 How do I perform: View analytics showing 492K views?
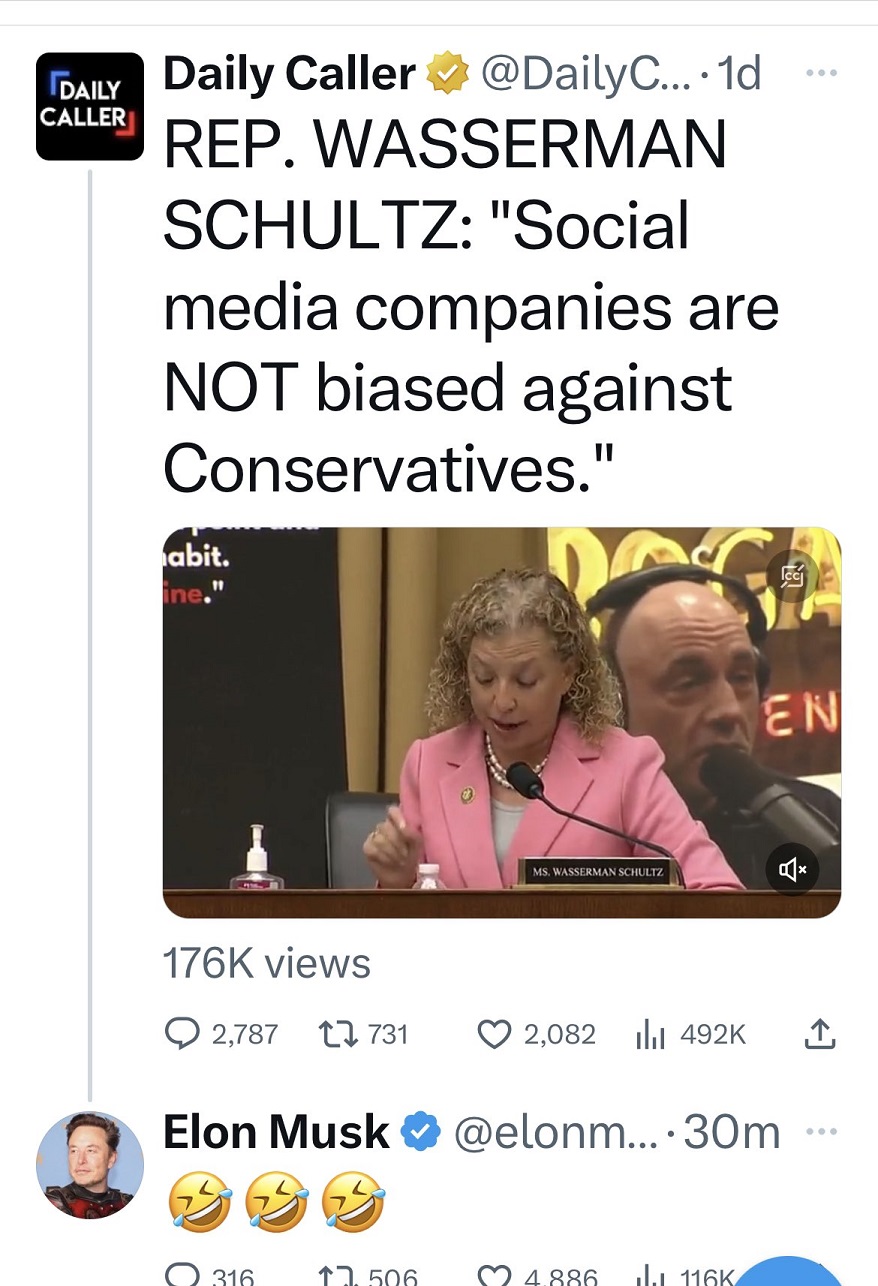[650, 1033]
